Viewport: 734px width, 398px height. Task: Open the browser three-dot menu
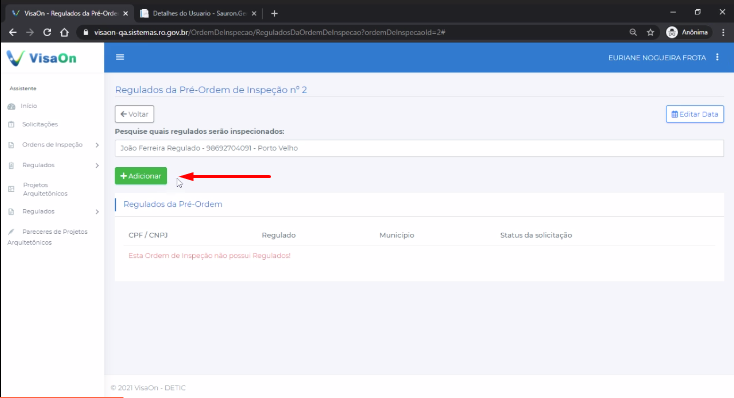point(723,32)
